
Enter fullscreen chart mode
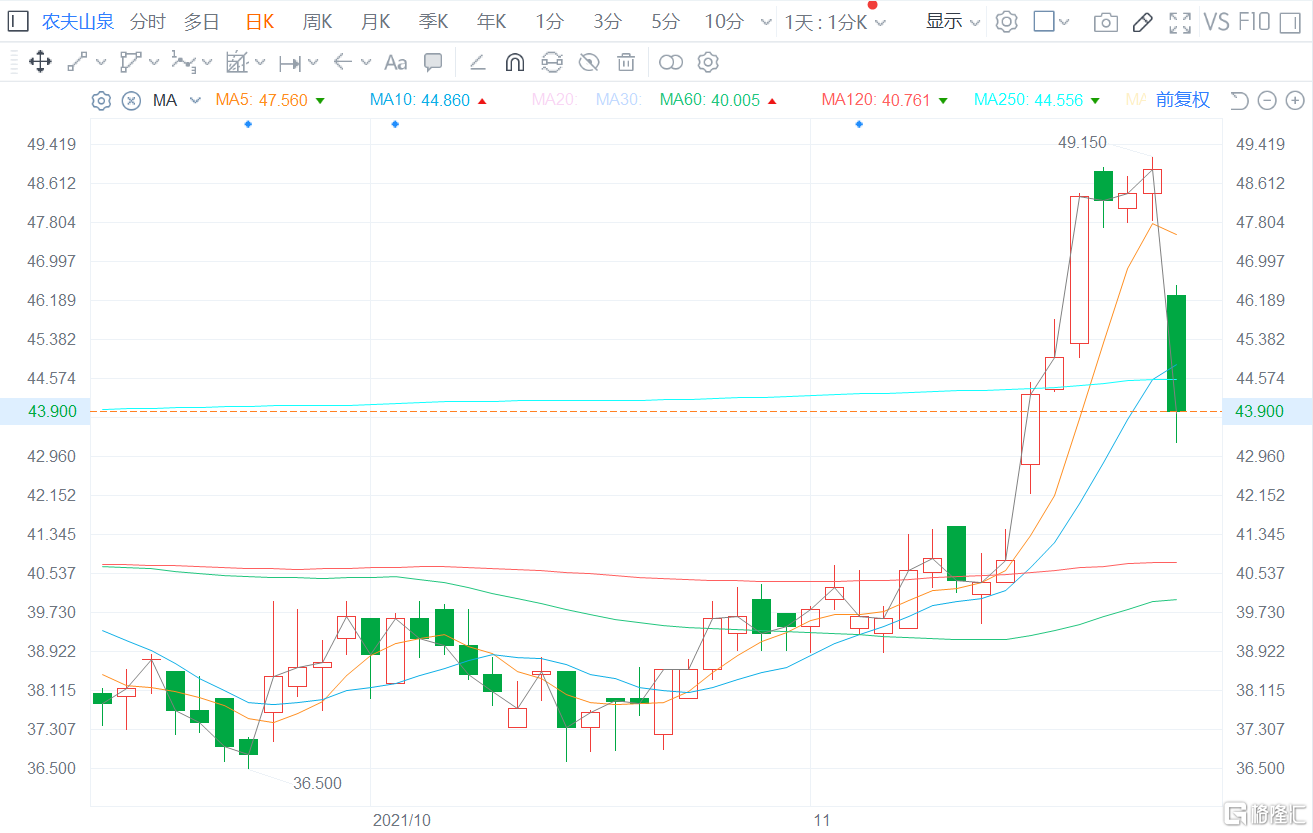pos(1180,22)
